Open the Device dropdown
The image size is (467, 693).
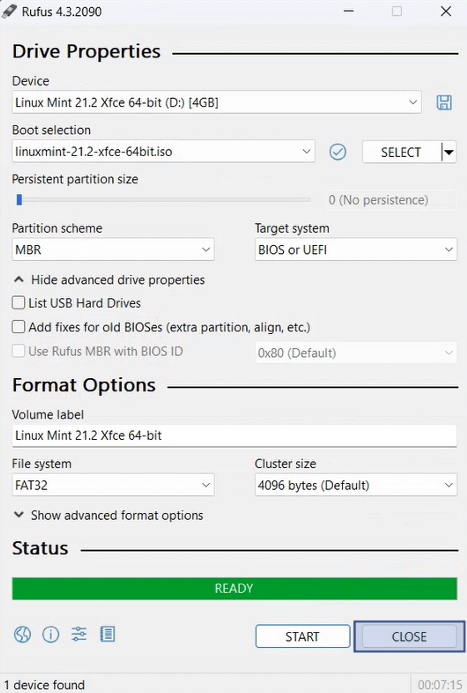pos(216,103)
